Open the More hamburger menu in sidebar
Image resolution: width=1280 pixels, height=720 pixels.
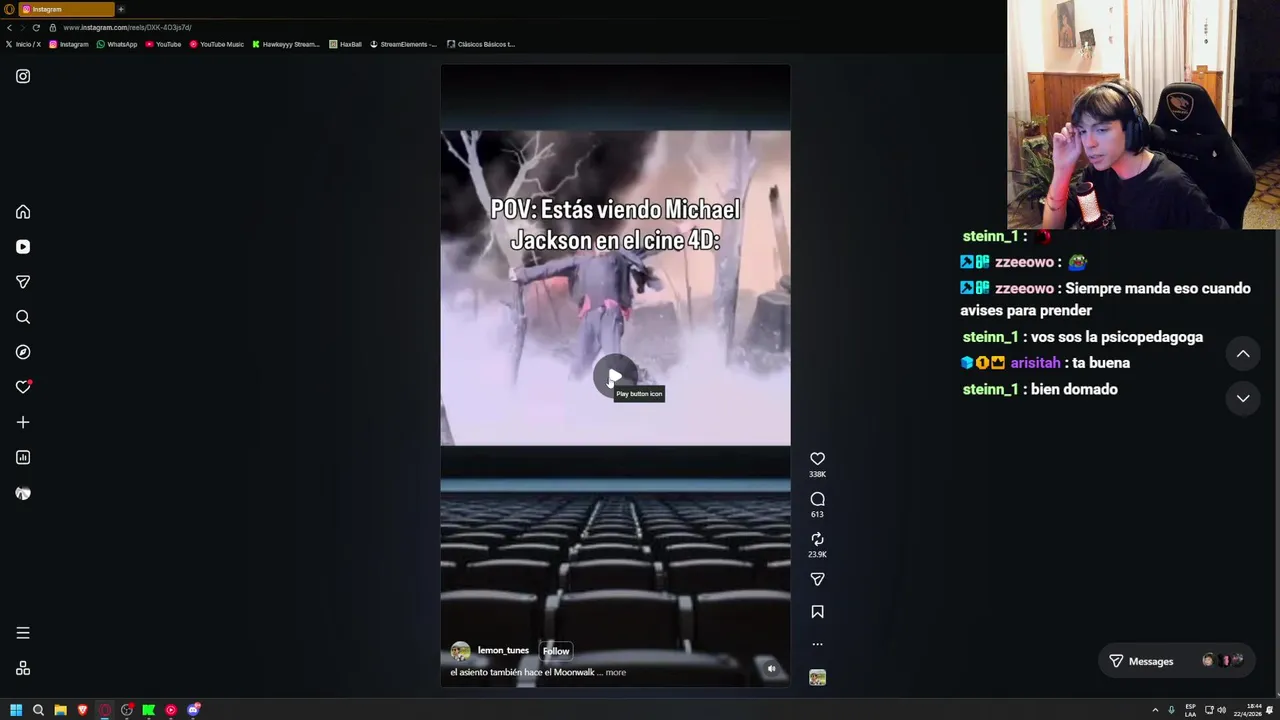pos(23,633)
